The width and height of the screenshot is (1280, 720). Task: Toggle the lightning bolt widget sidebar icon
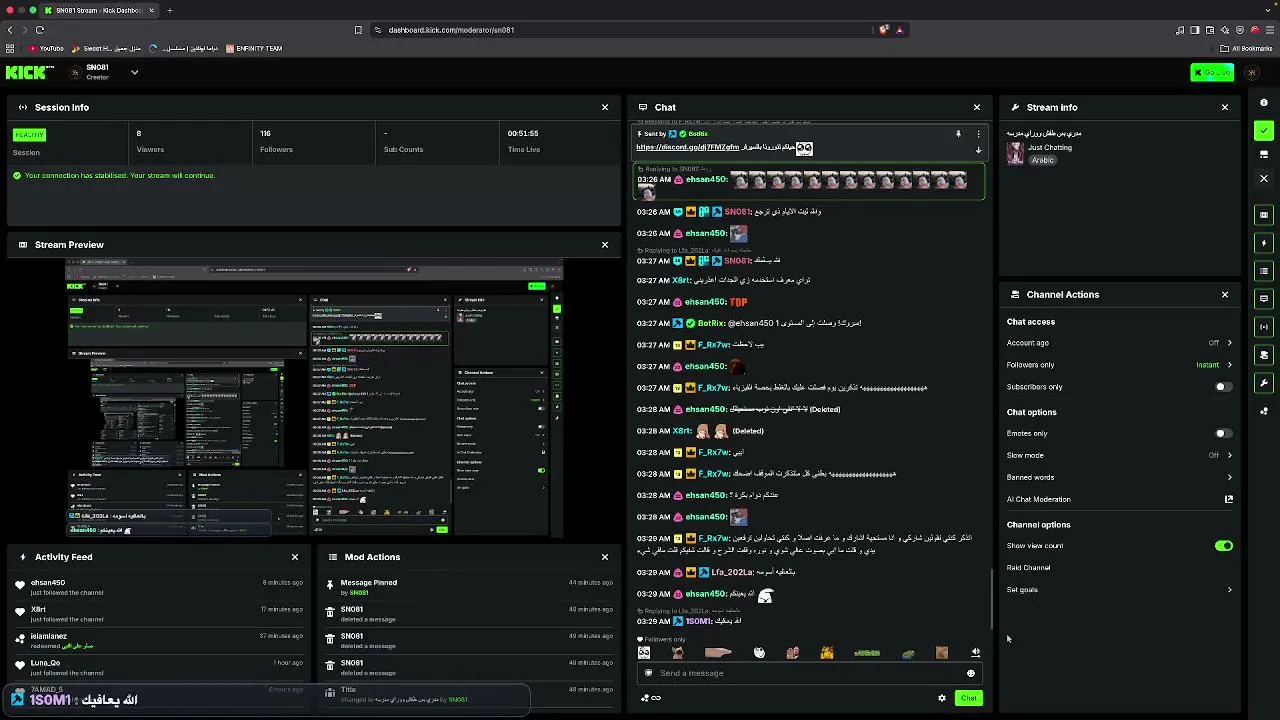point(1264,243)
